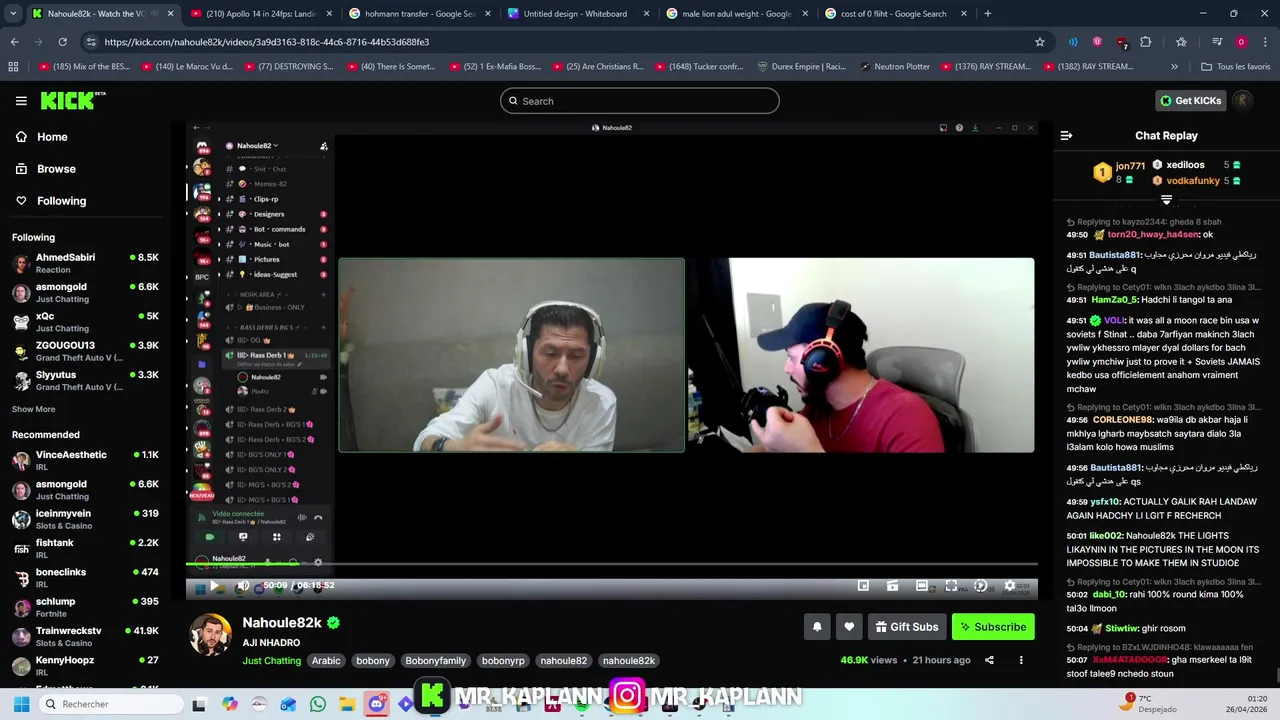Bookmark this page with star
The image size is (1280, 720).
(x=1040, y=42)
